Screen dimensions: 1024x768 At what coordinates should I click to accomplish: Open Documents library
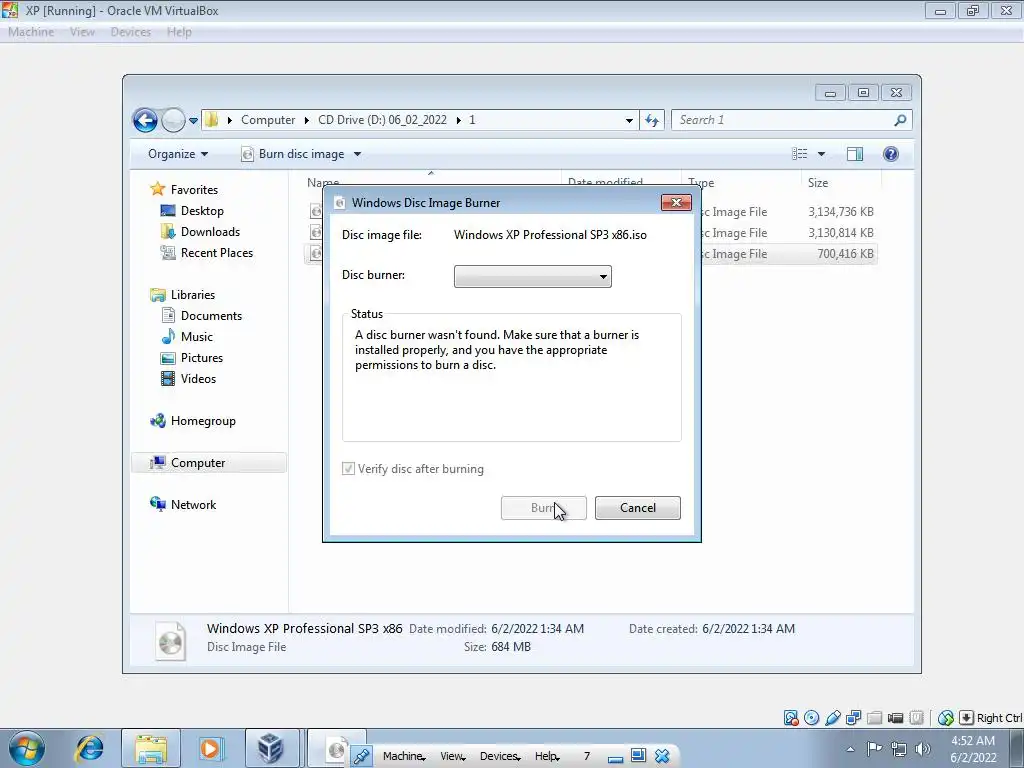[210, 315]
